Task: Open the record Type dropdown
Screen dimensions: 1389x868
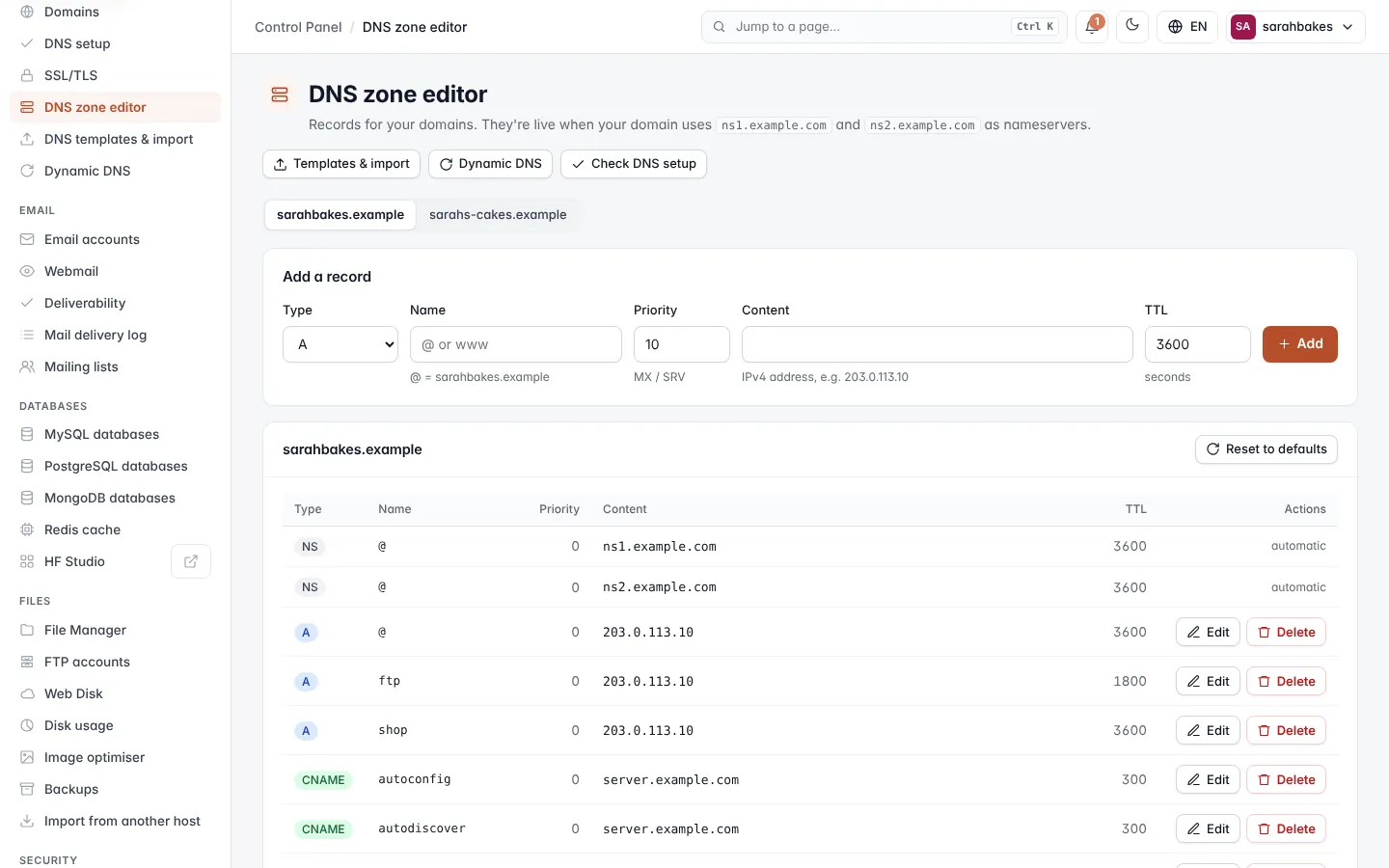Action: point(340,344)
